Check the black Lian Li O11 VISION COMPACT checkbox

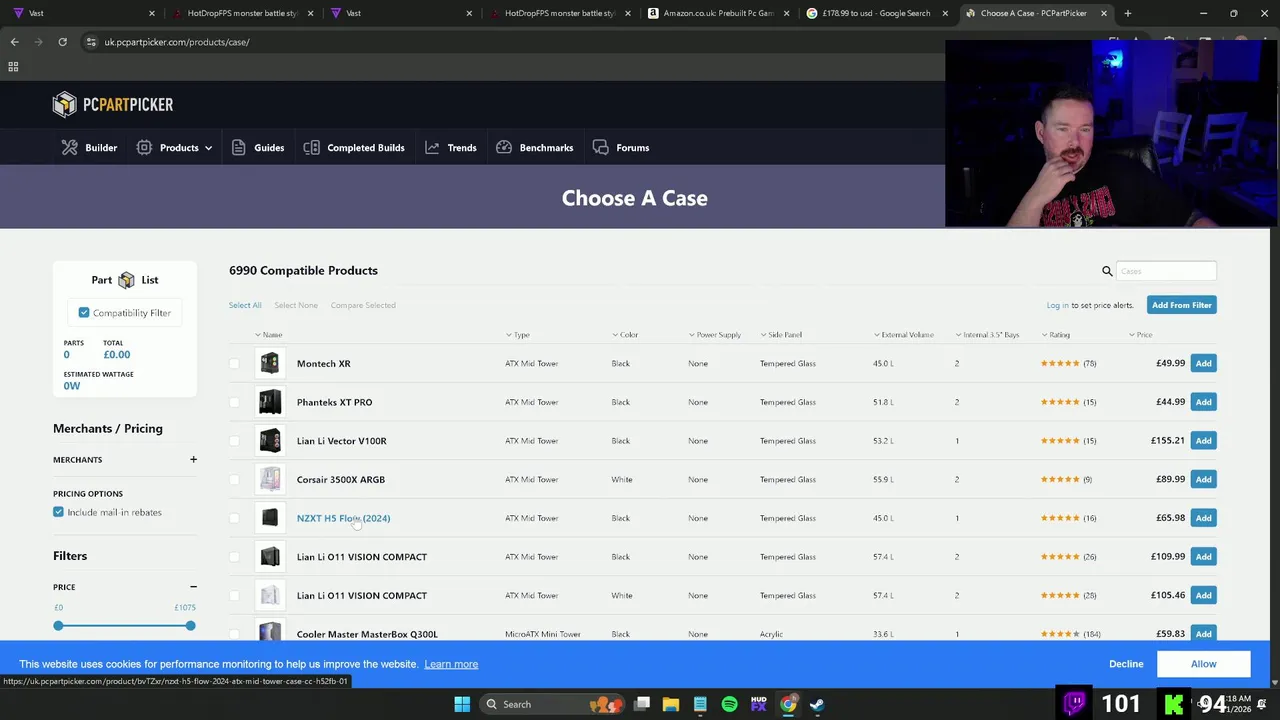234,557
